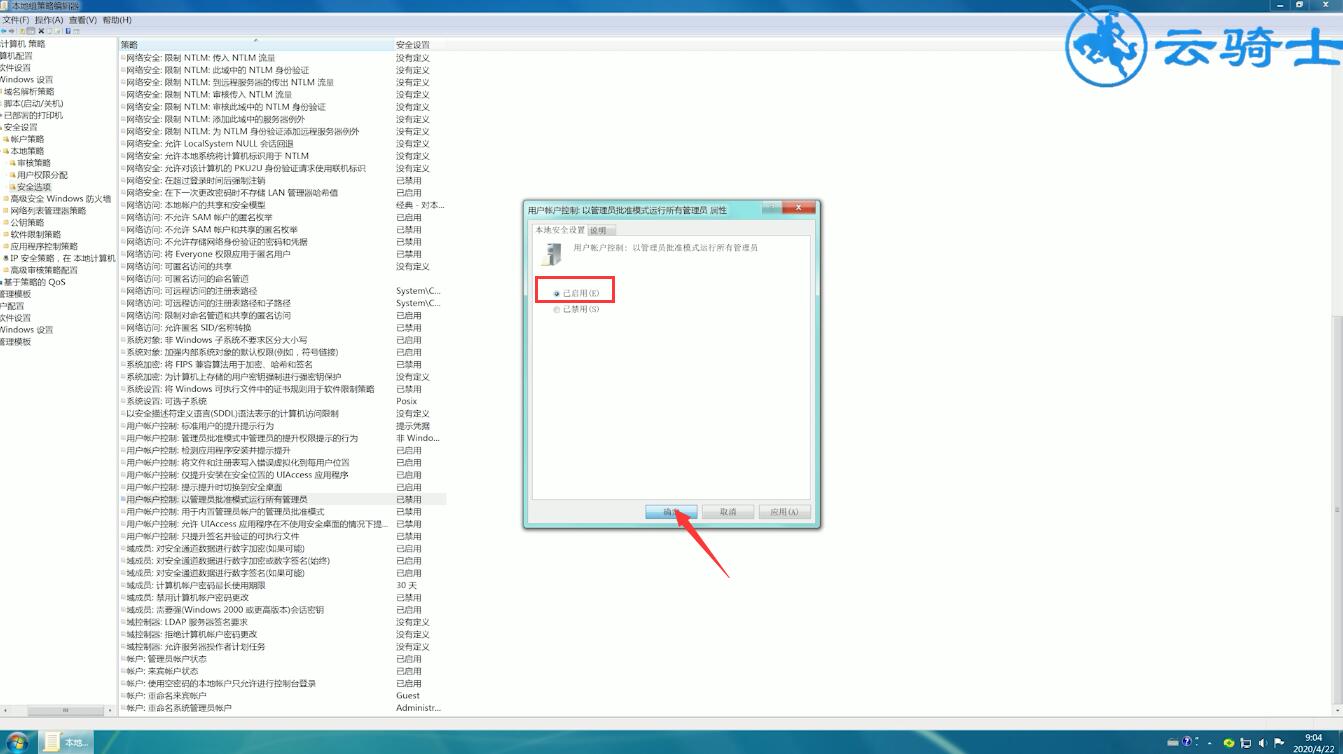Open 帐户策略 folder in tree

[x=27, y=139]
